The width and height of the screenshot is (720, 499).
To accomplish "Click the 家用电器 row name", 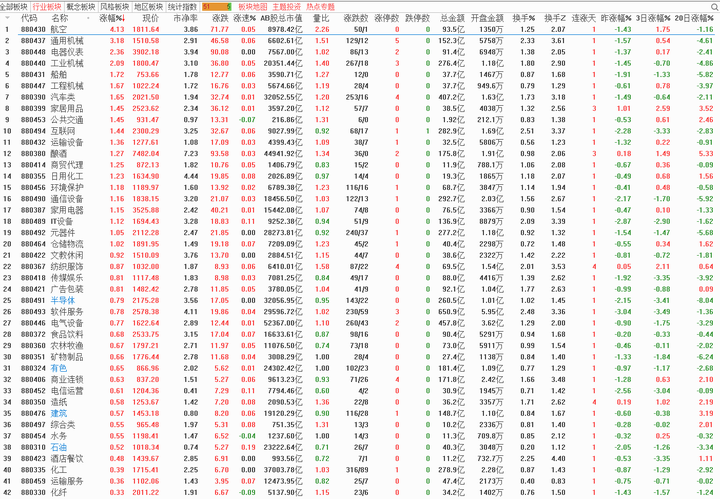I will tap(67, 210).
